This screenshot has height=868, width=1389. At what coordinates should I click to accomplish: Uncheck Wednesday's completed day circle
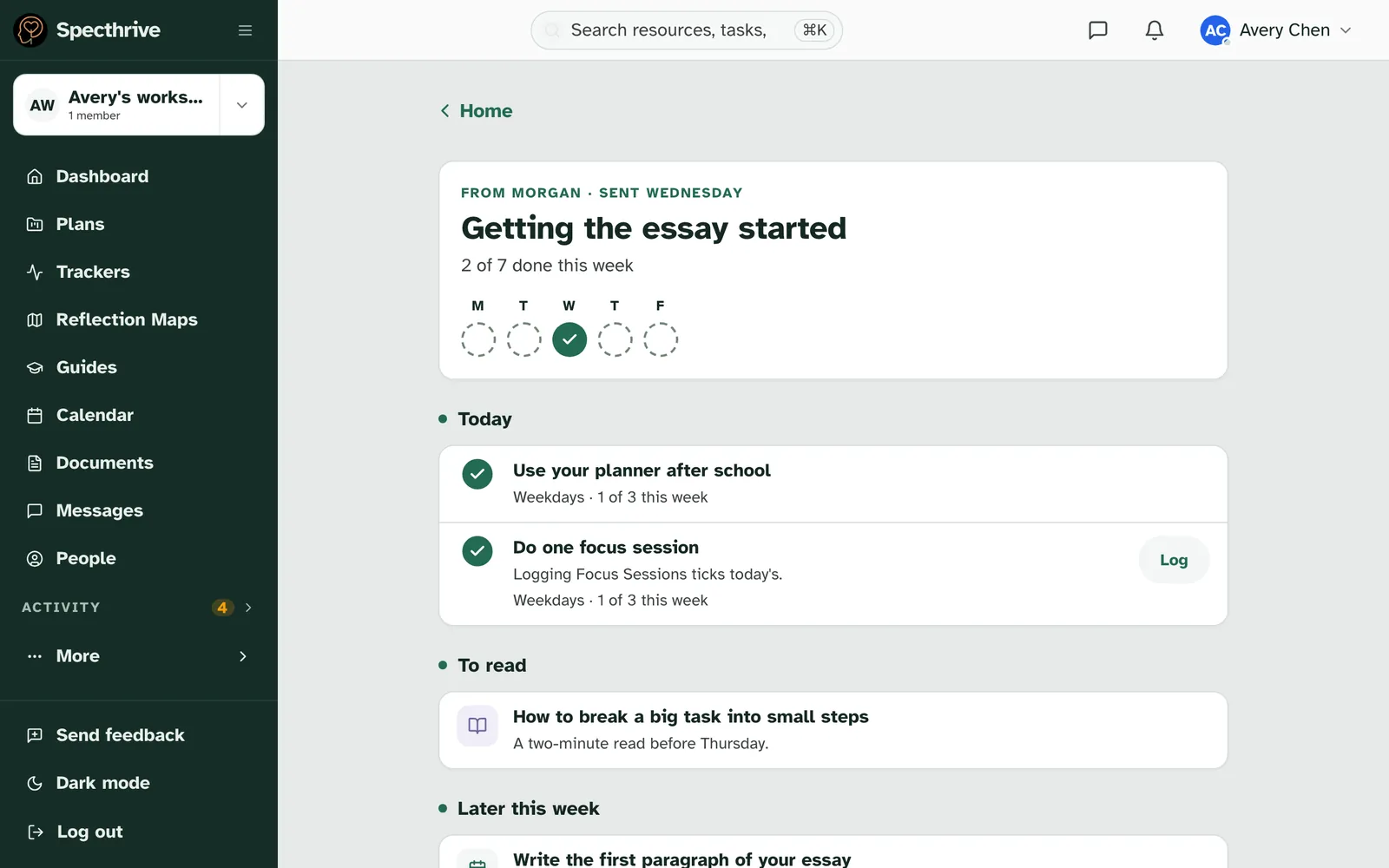click(x=569, y=339)
